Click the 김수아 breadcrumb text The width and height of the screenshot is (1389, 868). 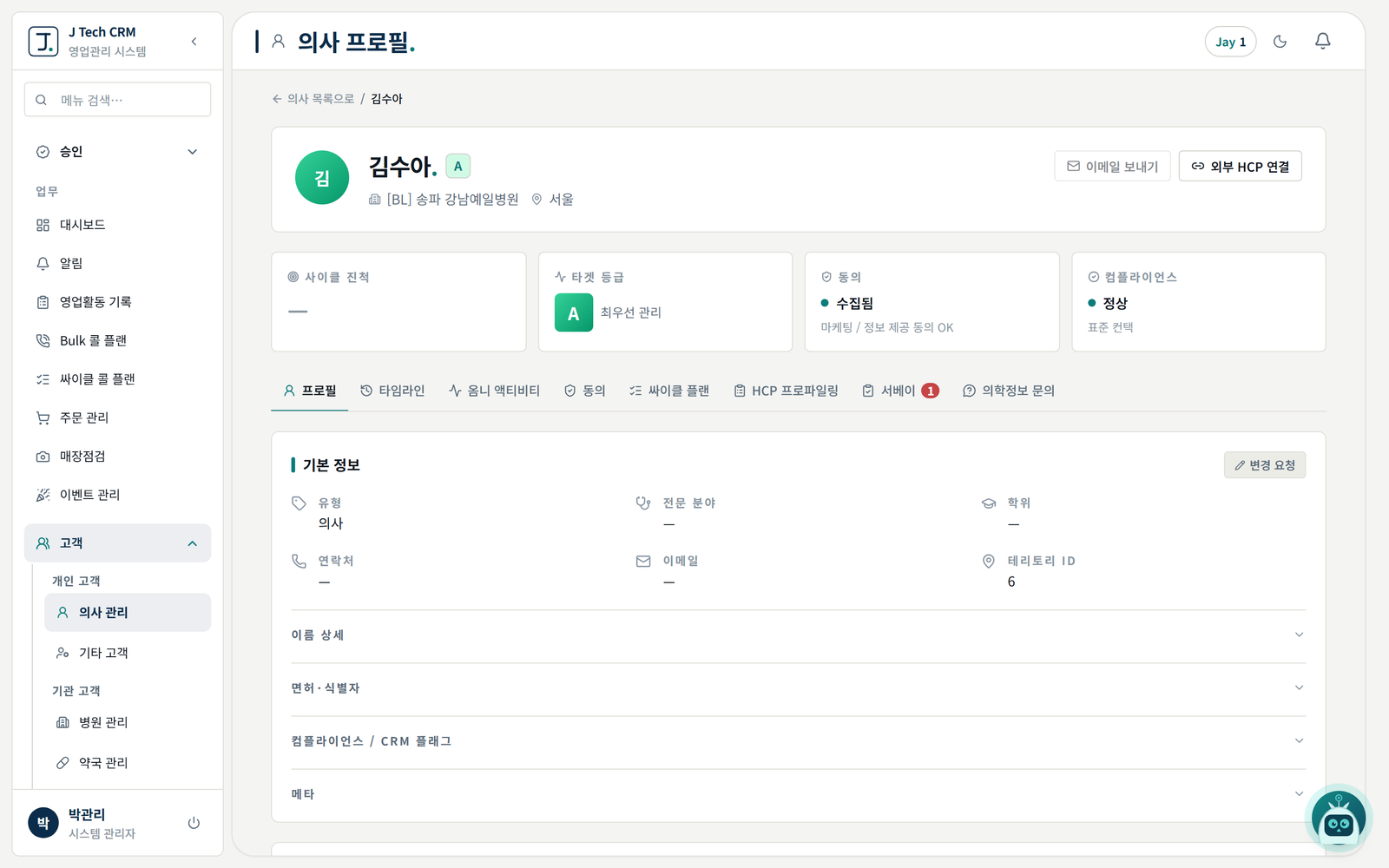point(386,99)
